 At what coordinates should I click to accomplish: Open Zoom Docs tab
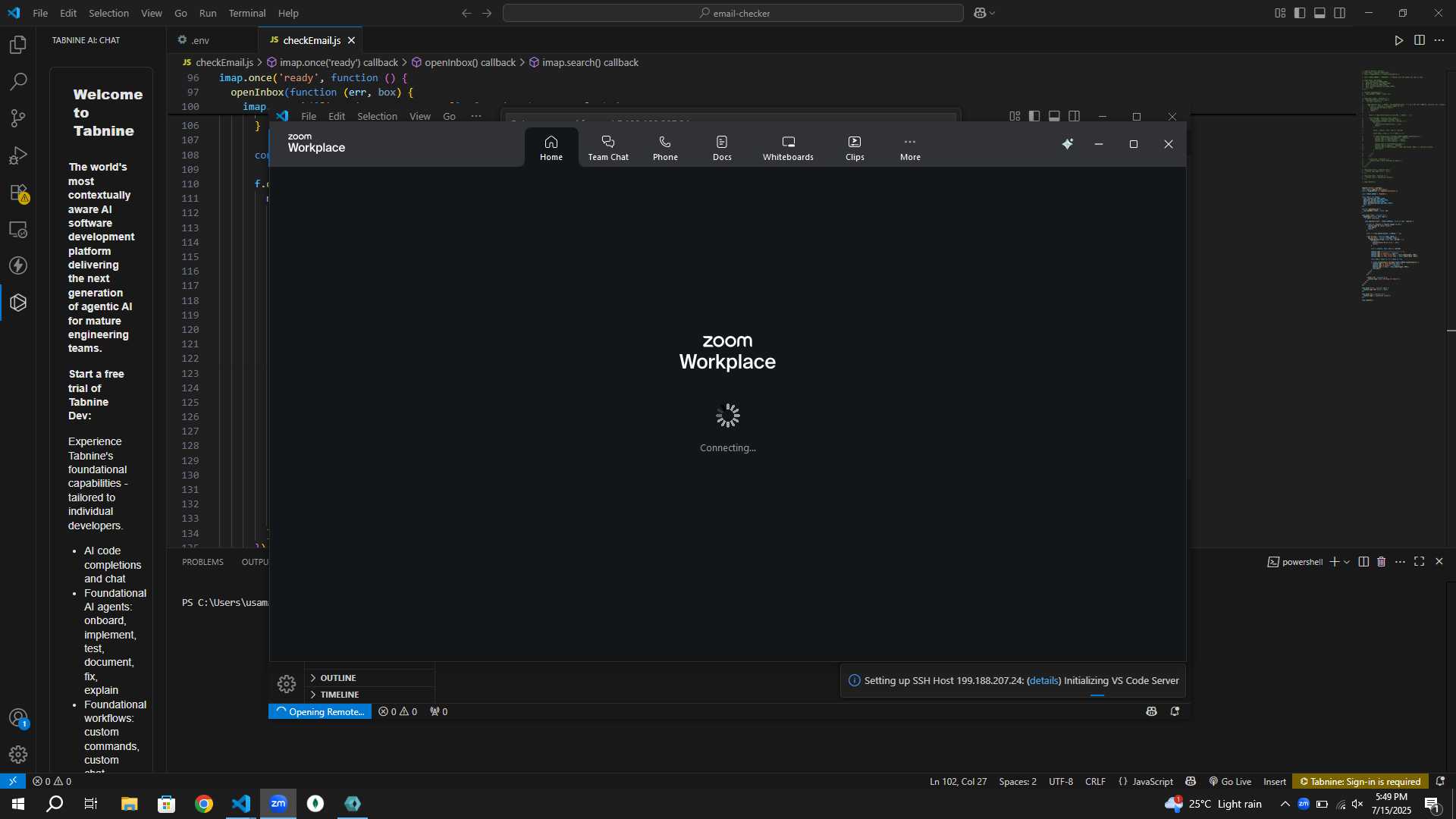point(722,147)
